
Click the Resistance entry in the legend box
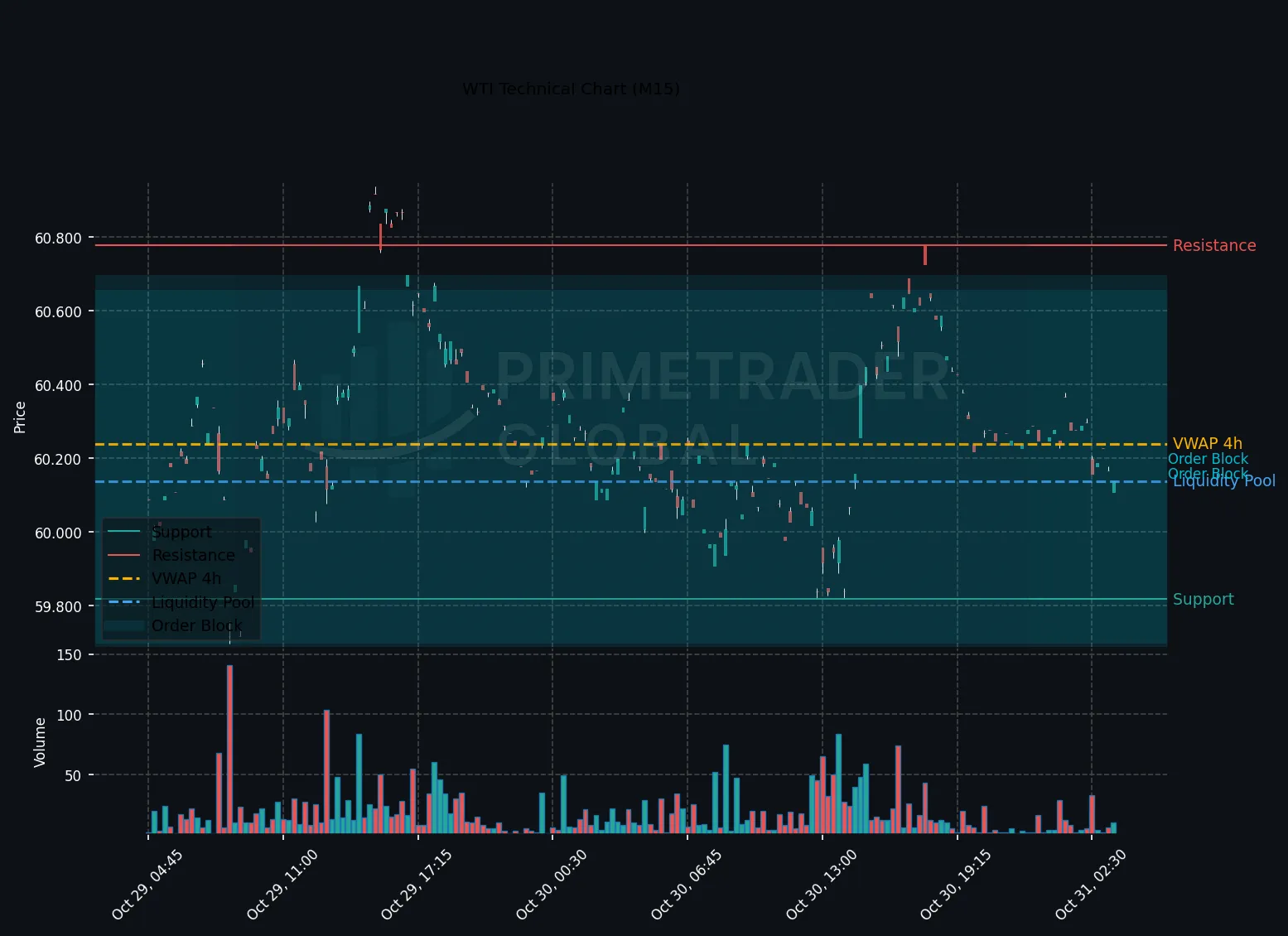[193, 555]
